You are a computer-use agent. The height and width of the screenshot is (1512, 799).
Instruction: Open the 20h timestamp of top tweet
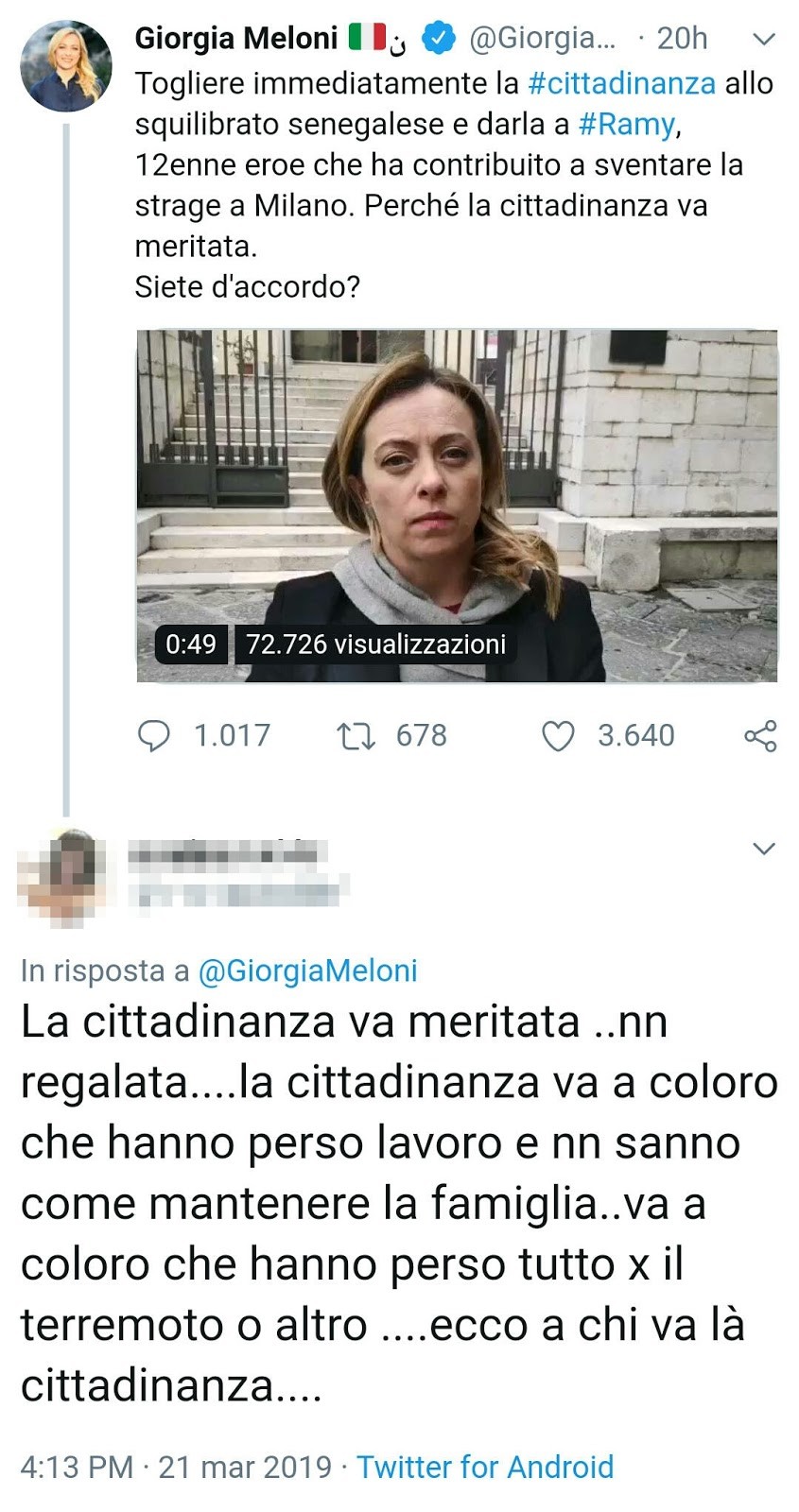[x=682, y=38]
